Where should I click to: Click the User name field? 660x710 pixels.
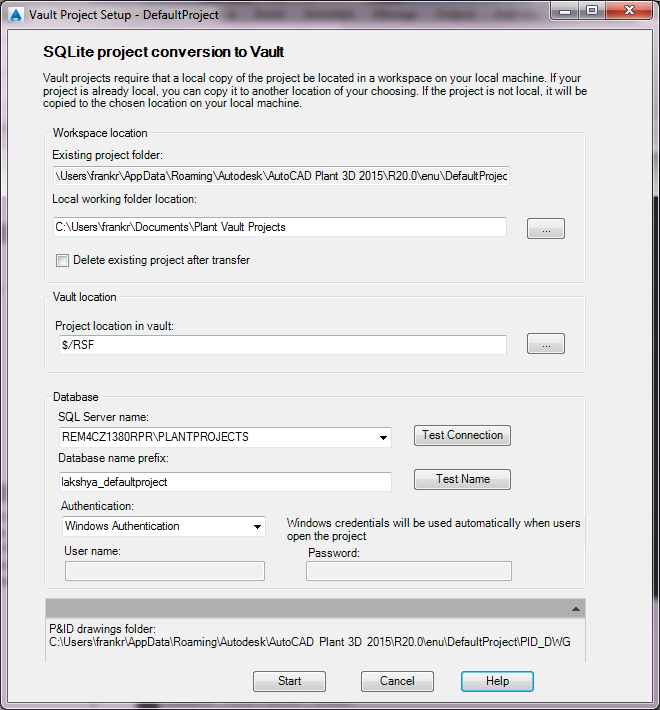pos(165,571)
